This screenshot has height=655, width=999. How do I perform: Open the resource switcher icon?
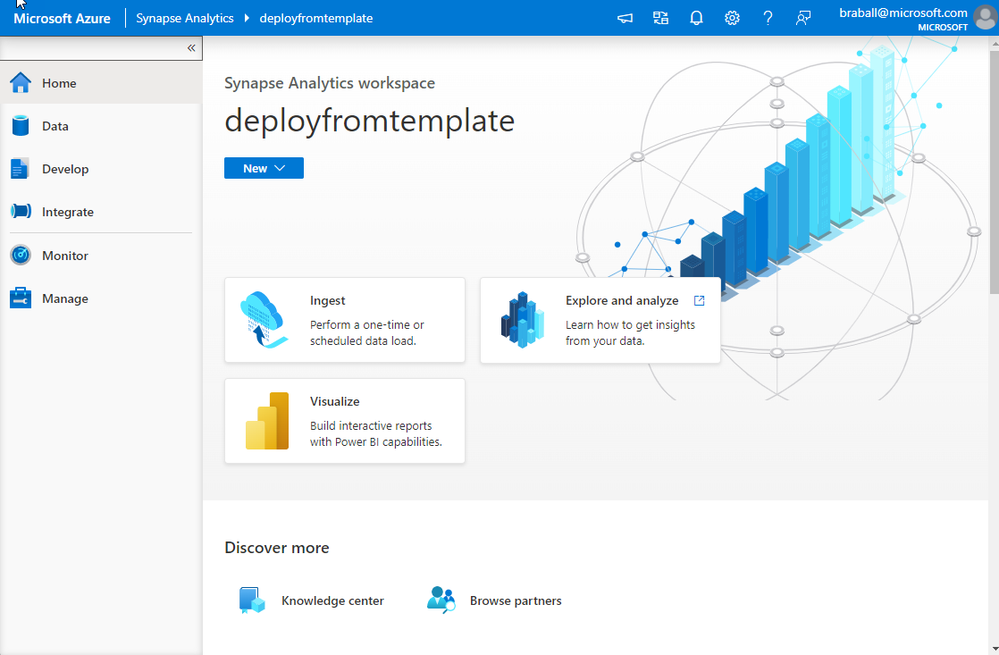coord(661,18)
